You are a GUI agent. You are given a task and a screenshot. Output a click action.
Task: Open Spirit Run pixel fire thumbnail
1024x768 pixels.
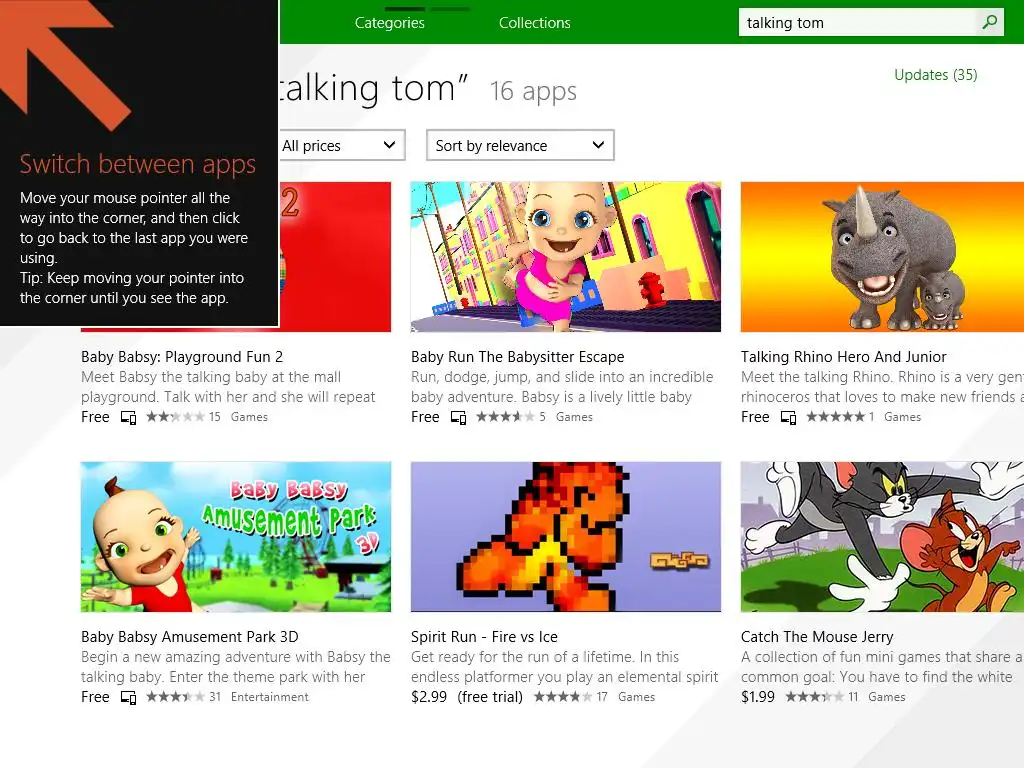point(566,537)
